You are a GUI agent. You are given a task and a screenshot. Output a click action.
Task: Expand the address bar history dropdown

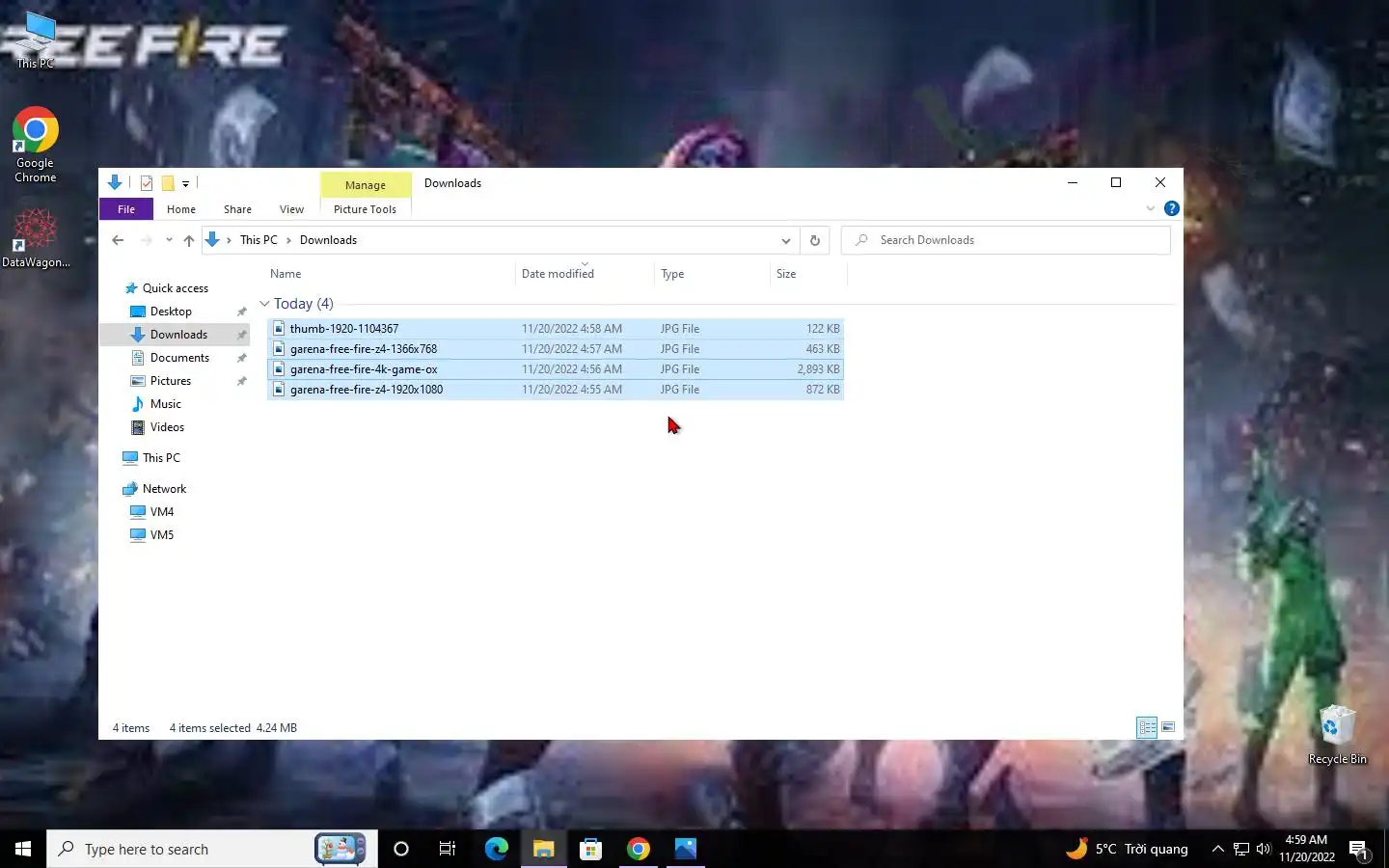click(x=786, y=240)
